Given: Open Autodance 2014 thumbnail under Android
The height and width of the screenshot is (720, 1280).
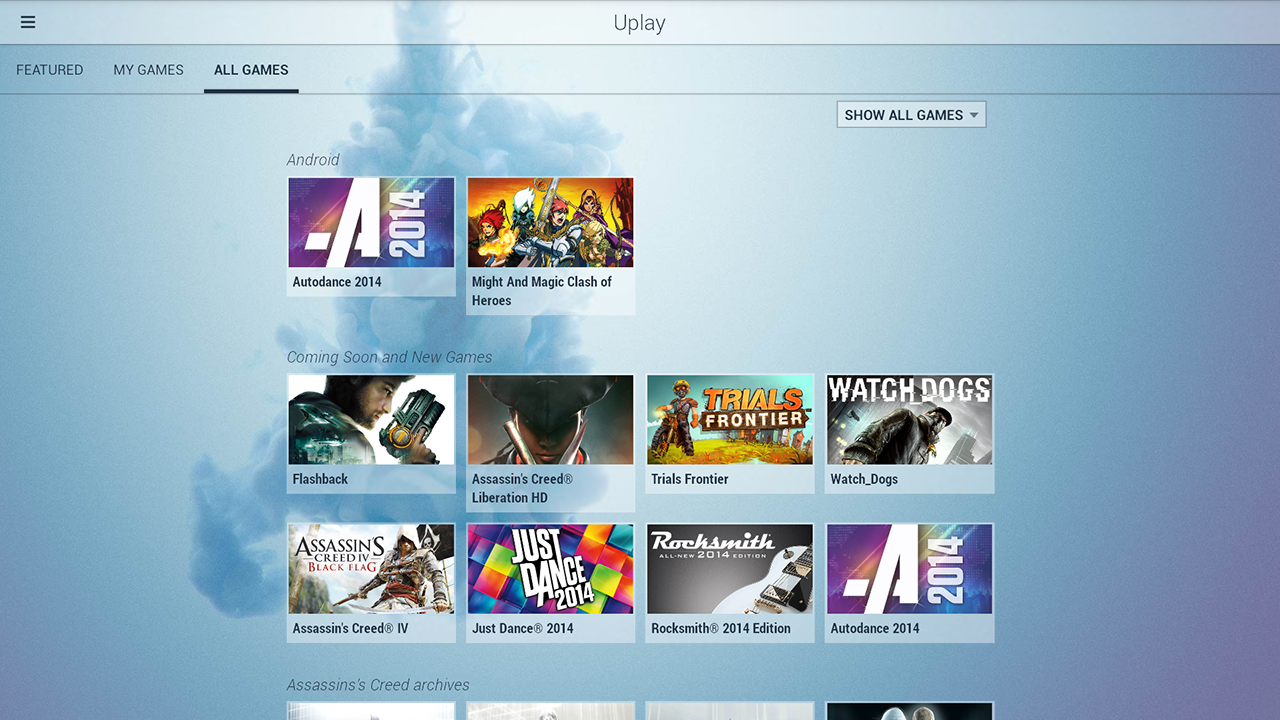Looking at the screenshot, I should tap(371, 223).
